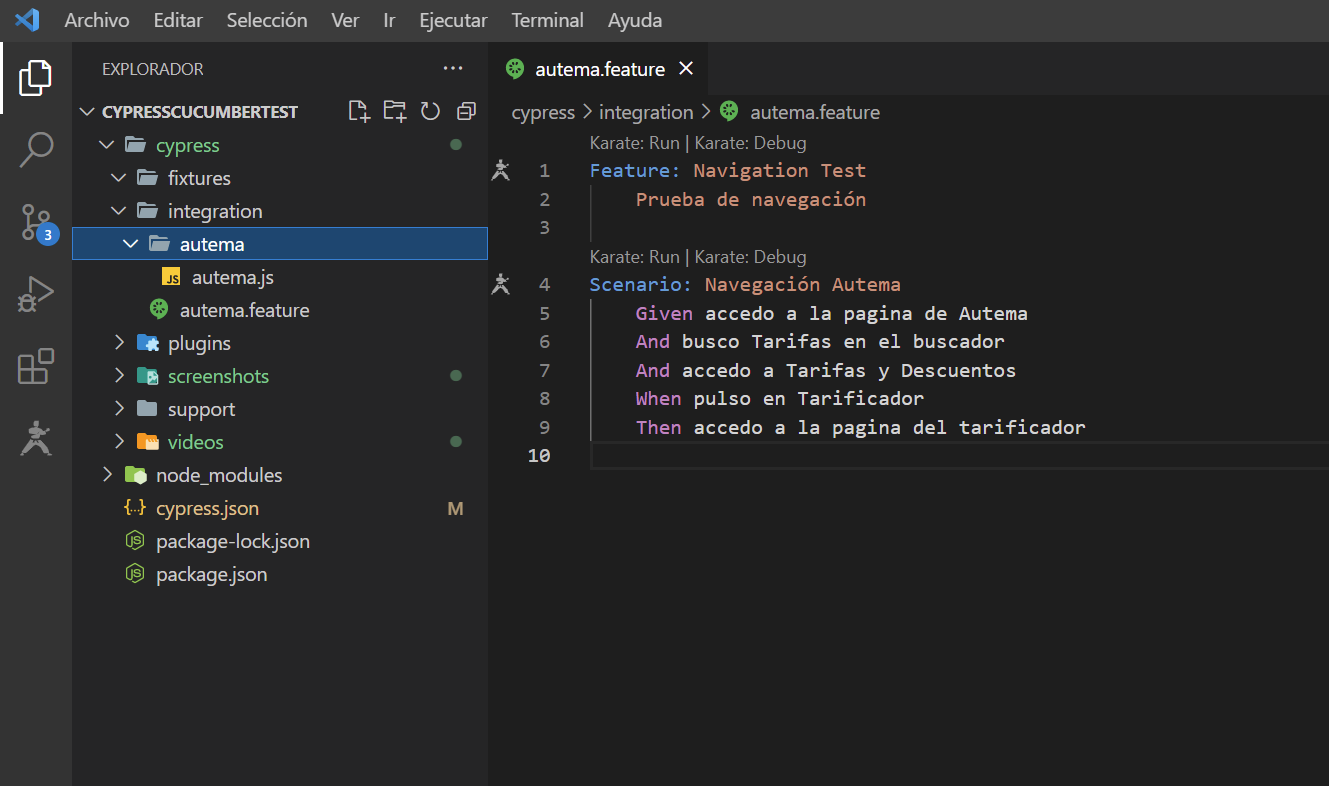The image size is (1329, 786).
Task: Select the autema.feature editor tab
Action: coord(599,69)
